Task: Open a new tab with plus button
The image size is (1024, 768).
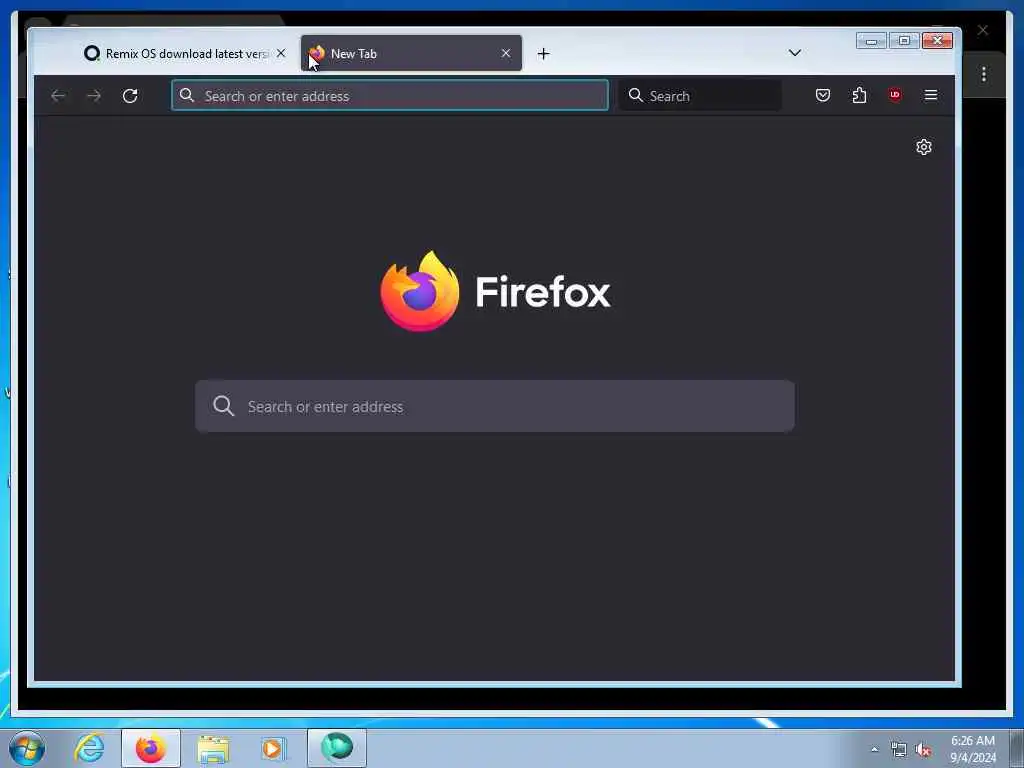Action: 543,54
